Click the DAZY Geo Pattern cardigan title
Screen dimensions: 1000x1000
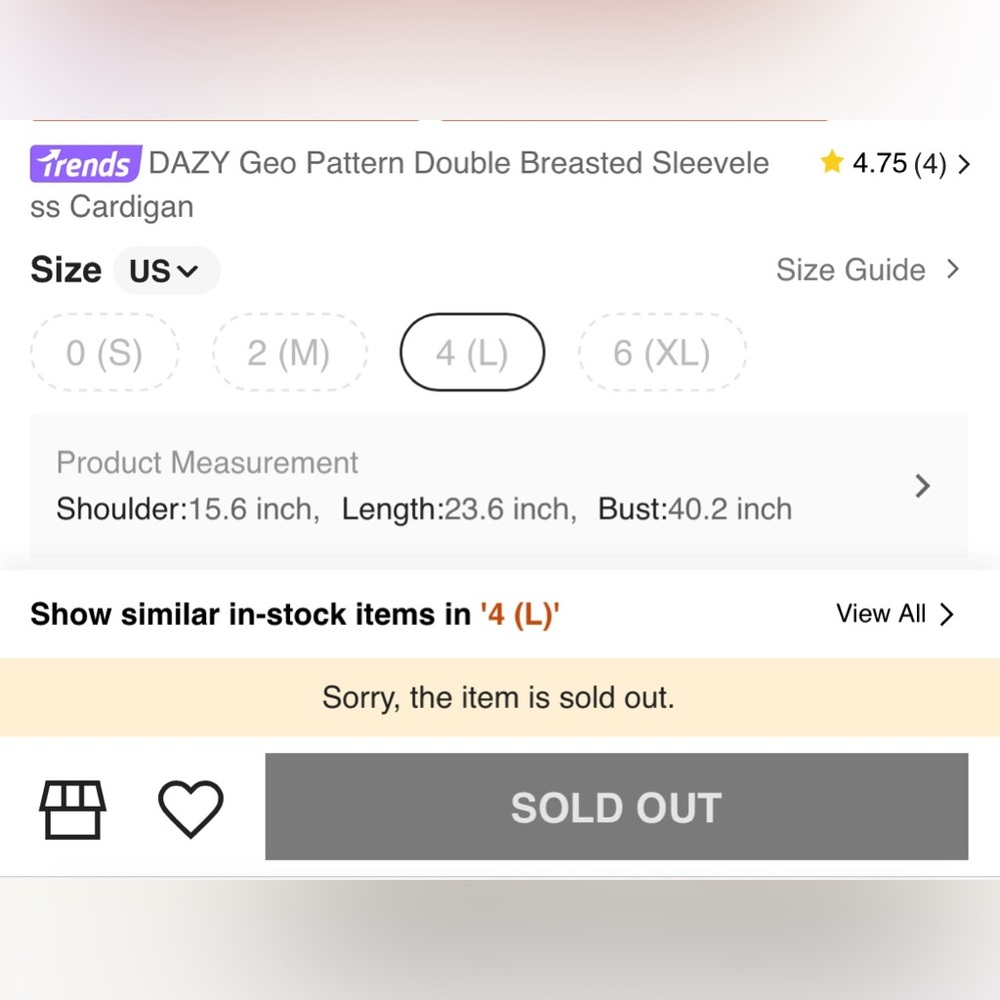coord(458,163)
